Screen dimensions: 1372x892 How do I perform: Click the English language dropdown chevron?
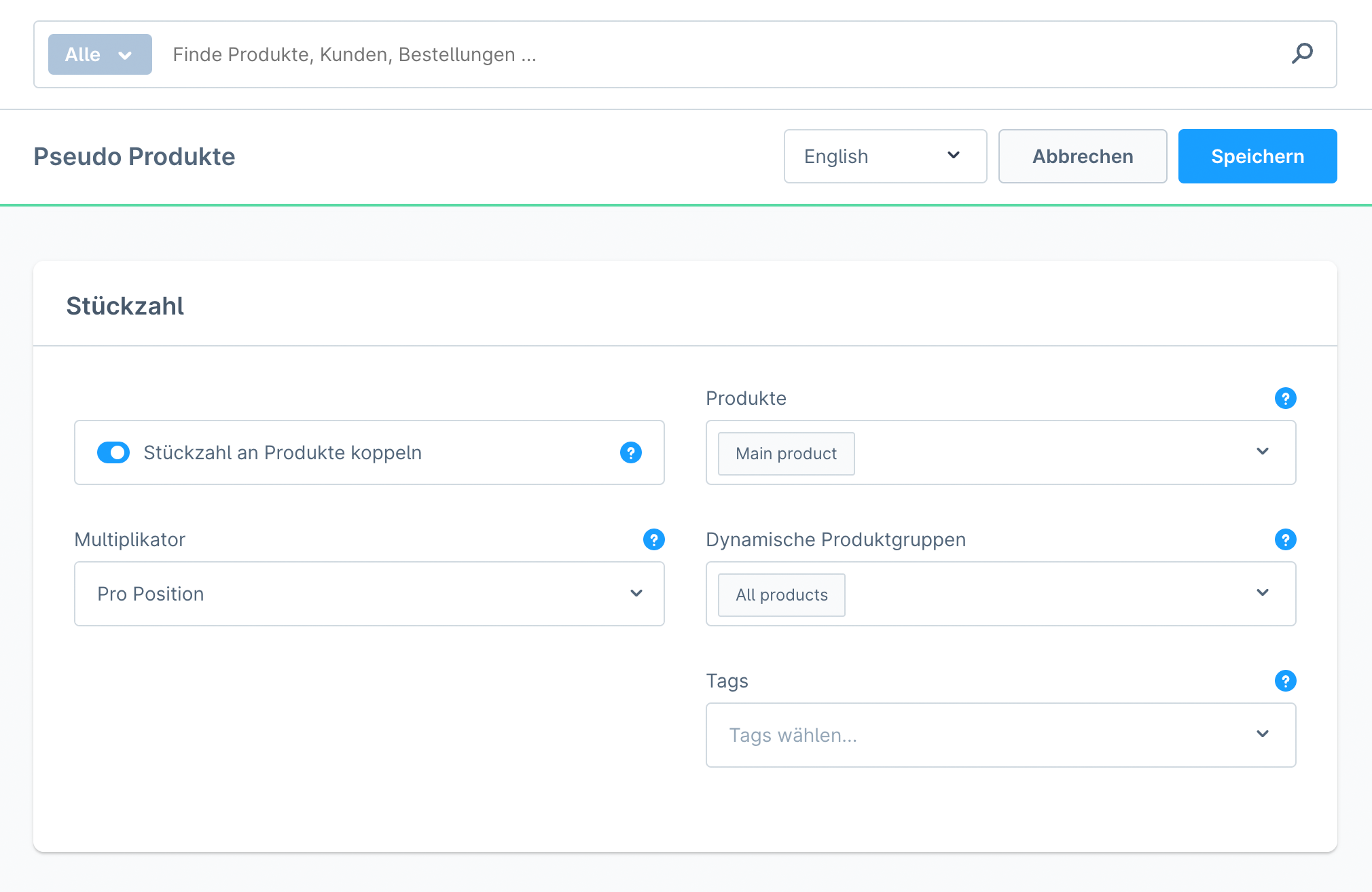pyautogui.click(x=955, y=155)
